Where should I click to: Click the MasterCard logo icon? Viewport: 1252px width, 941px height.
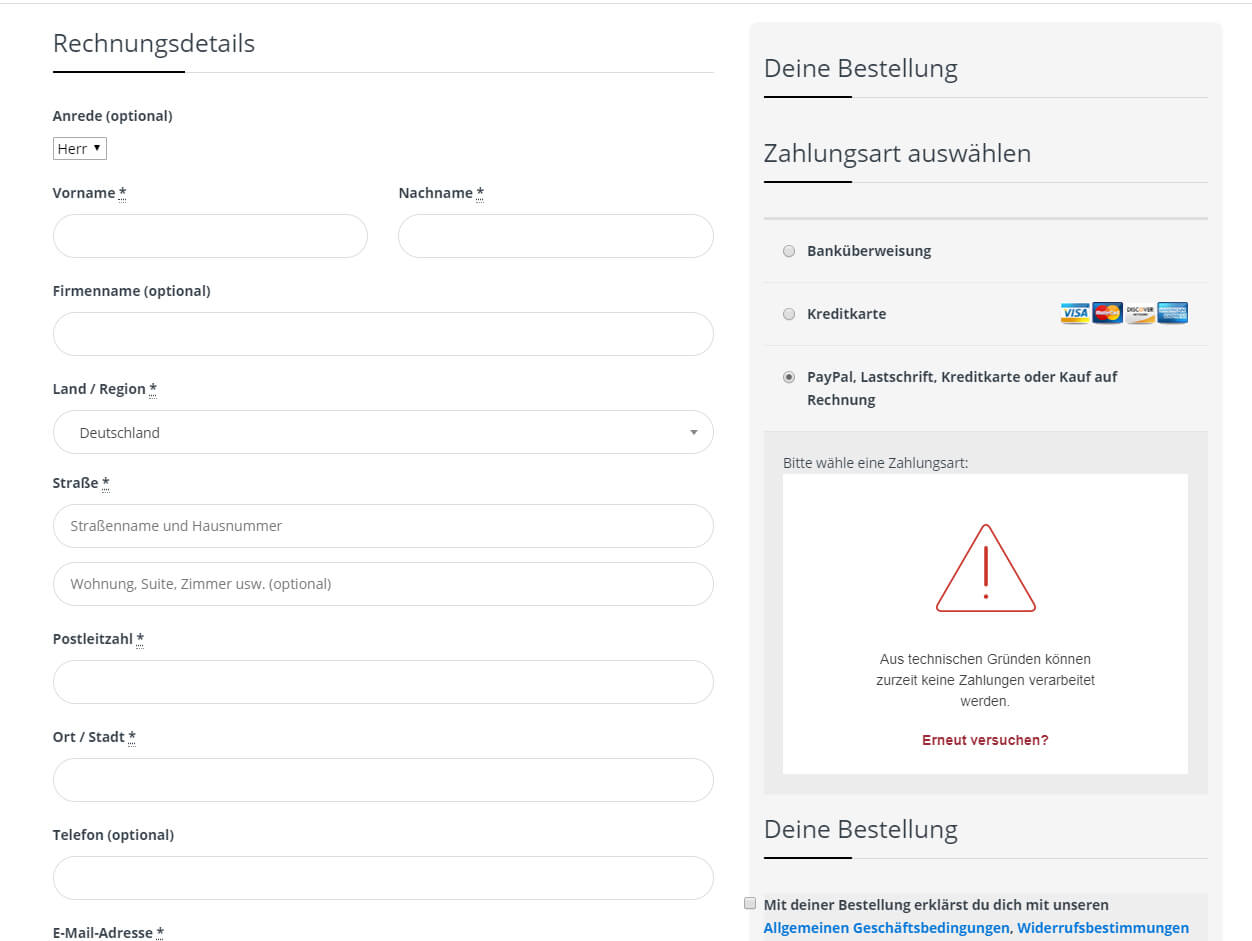[1108, 314]
